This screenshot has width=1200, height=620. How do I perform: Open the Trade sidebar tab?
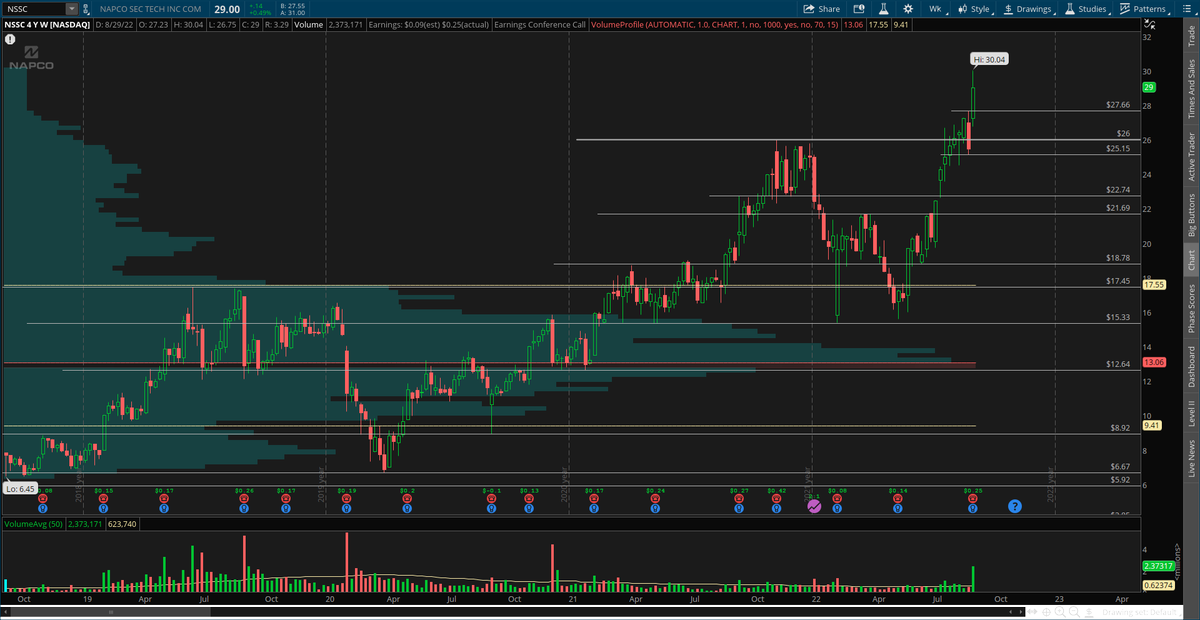click(1190, 37)
